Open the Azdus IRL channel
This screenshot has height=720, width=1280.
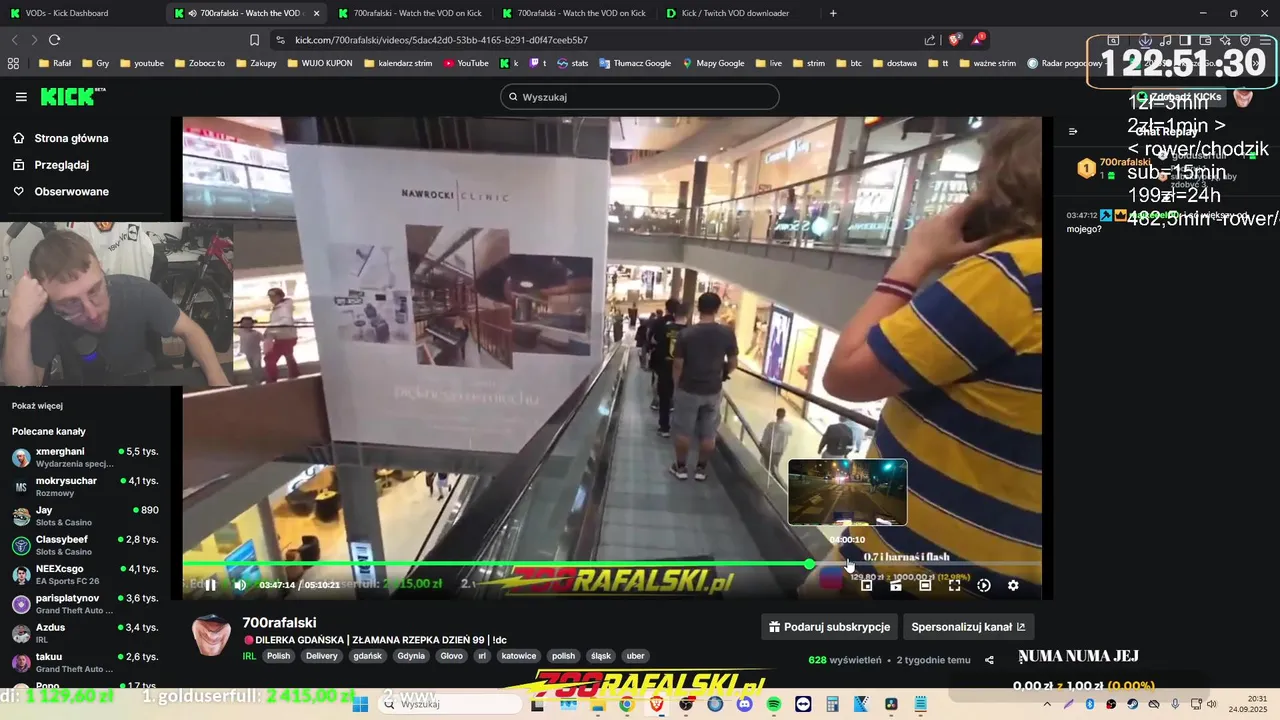(85, 633)
